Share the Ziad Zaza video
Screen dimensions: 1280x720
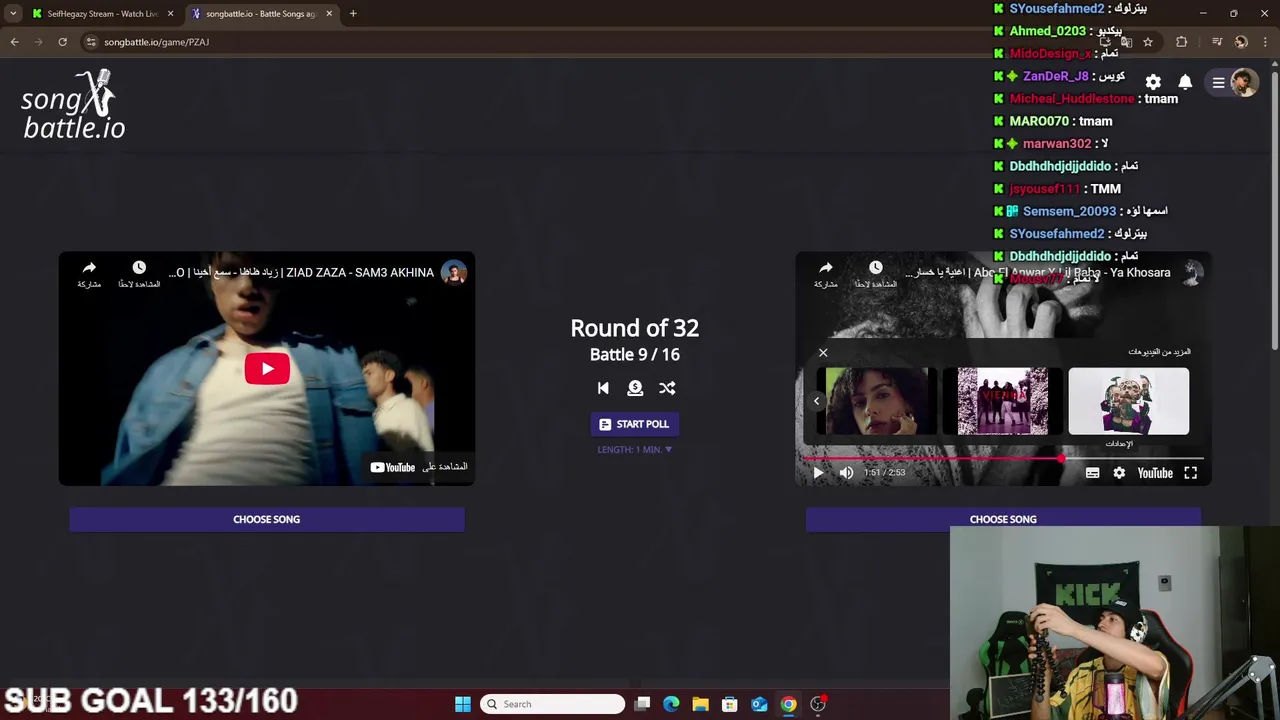click(89, 273)
